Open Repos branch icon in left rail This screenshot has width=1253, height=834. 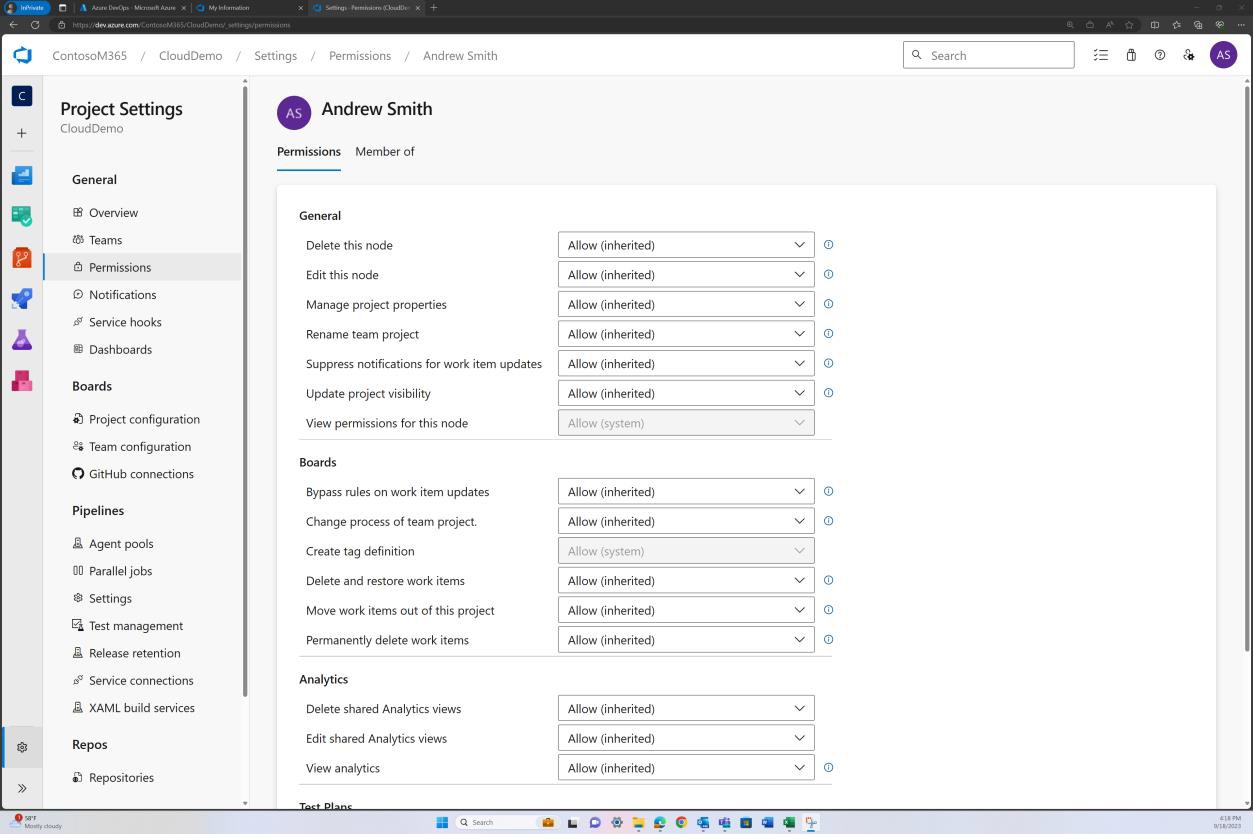click(x=21, y=257)
